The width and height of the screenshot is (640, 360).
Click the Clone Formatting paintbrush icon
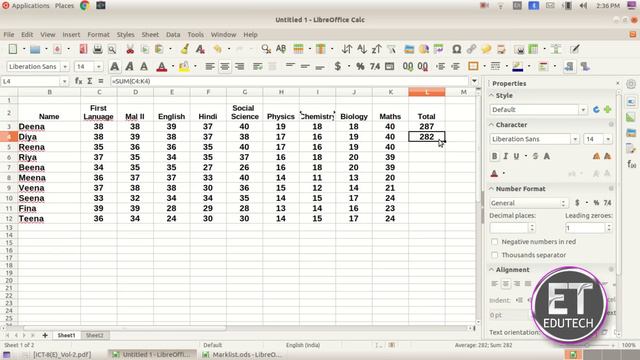[185, 49]
